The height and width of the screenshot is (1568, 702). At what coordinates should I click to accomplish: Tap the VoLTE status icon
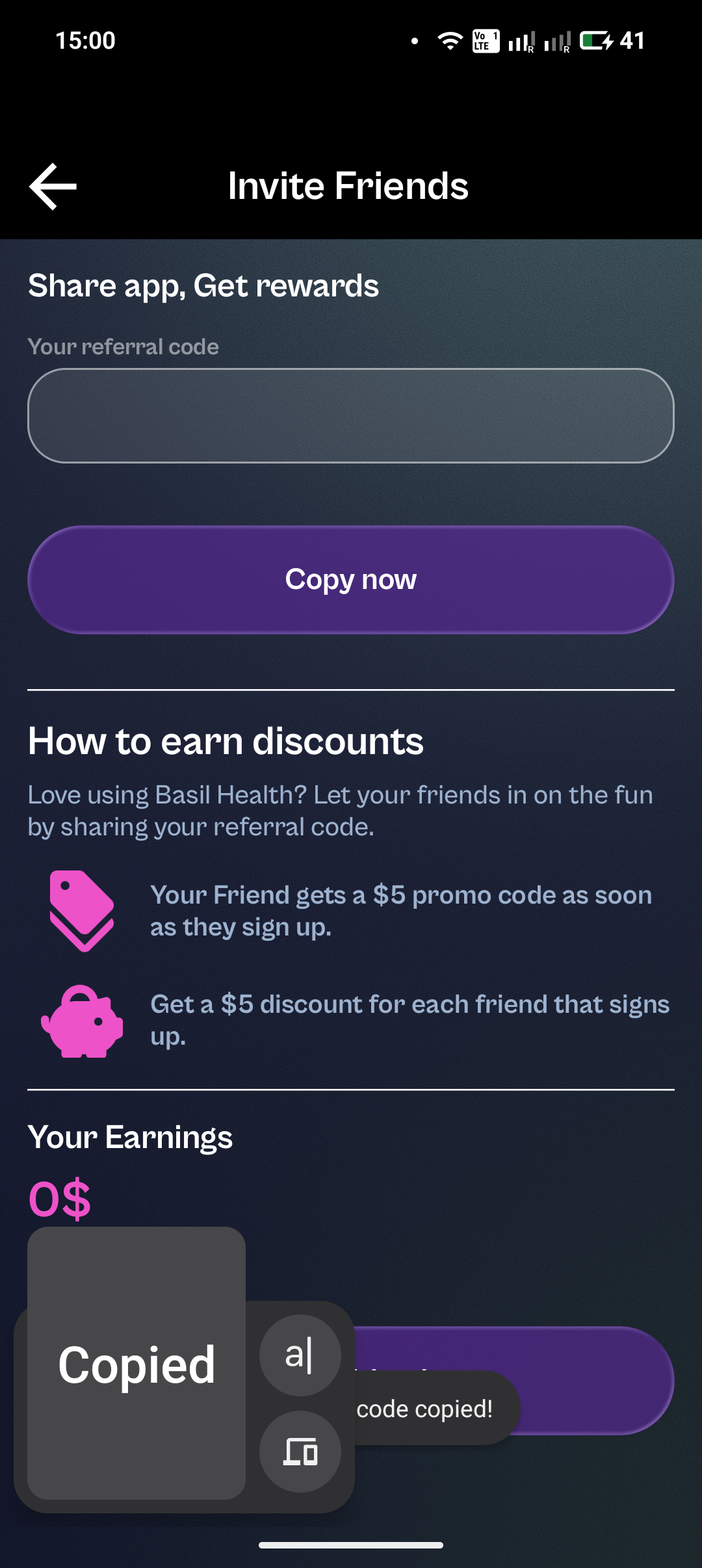coord(486,41)
